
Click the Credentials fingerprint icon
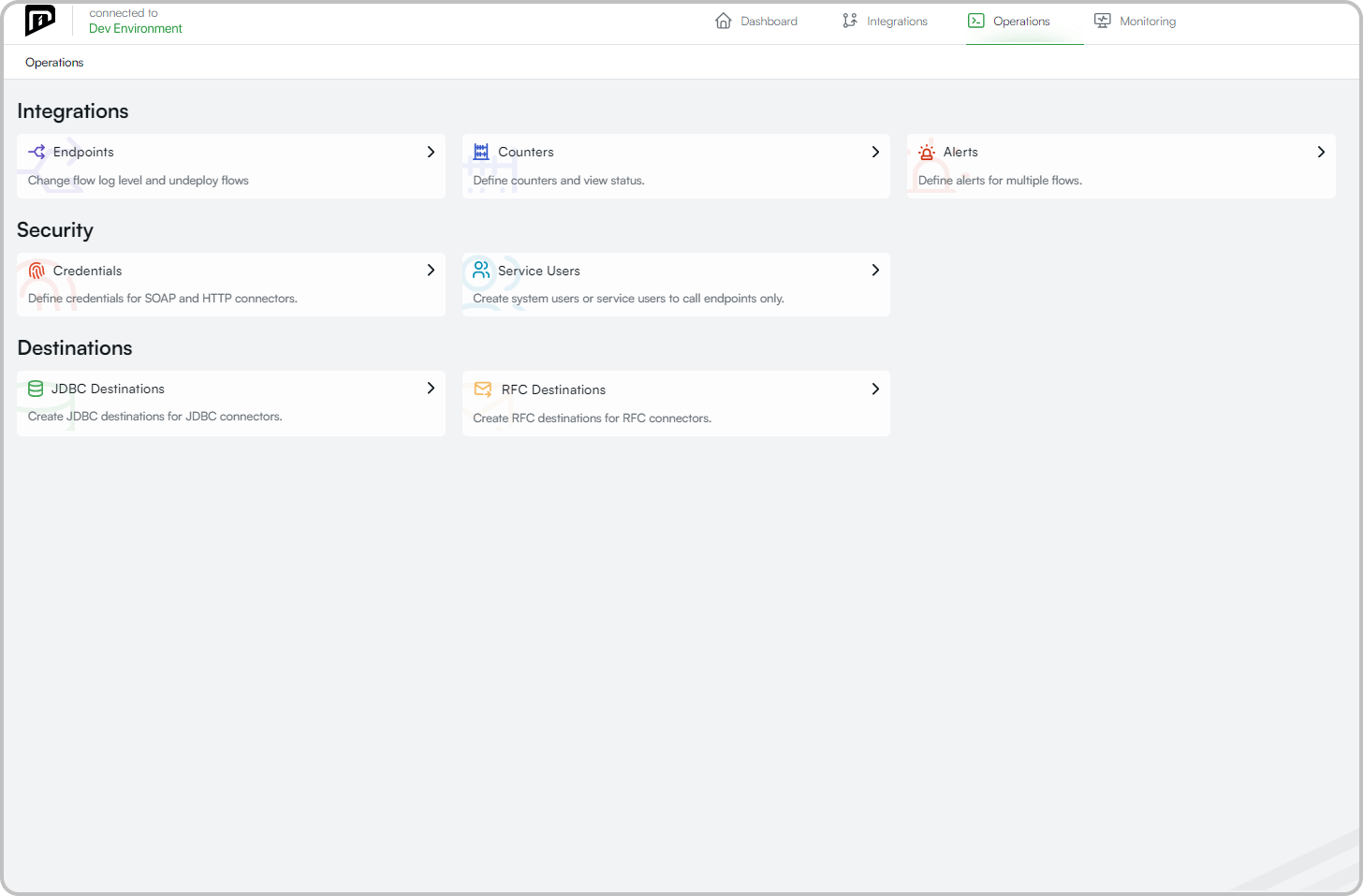[x=36, y=270]
